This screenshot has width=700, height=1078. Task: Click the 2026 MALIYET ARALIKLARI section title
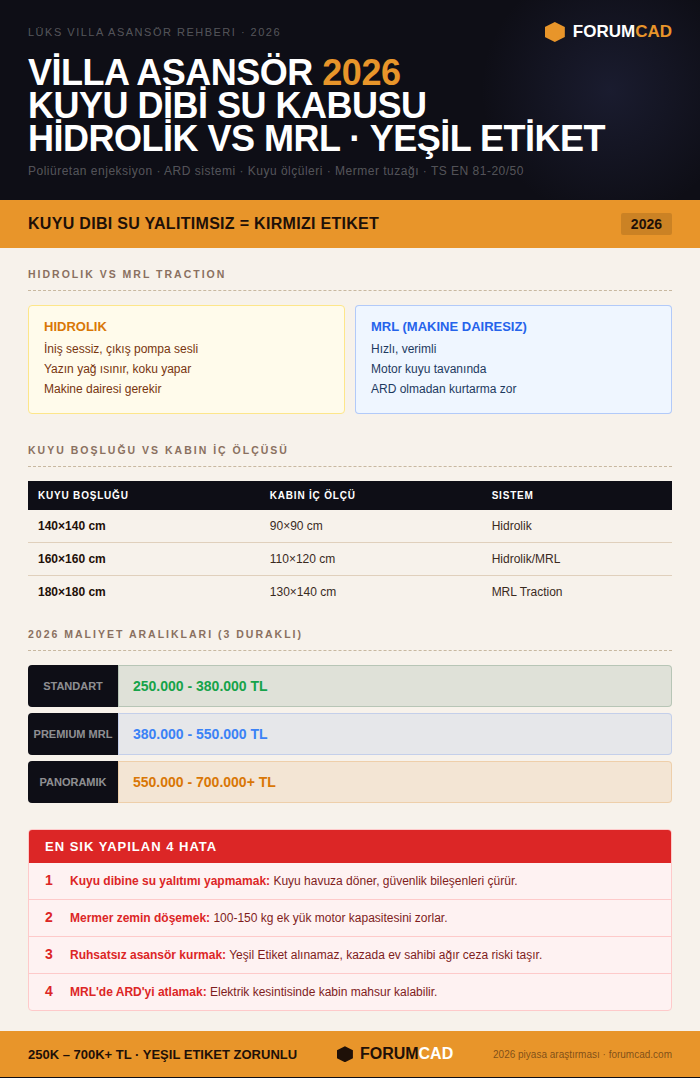click(165, 635)
